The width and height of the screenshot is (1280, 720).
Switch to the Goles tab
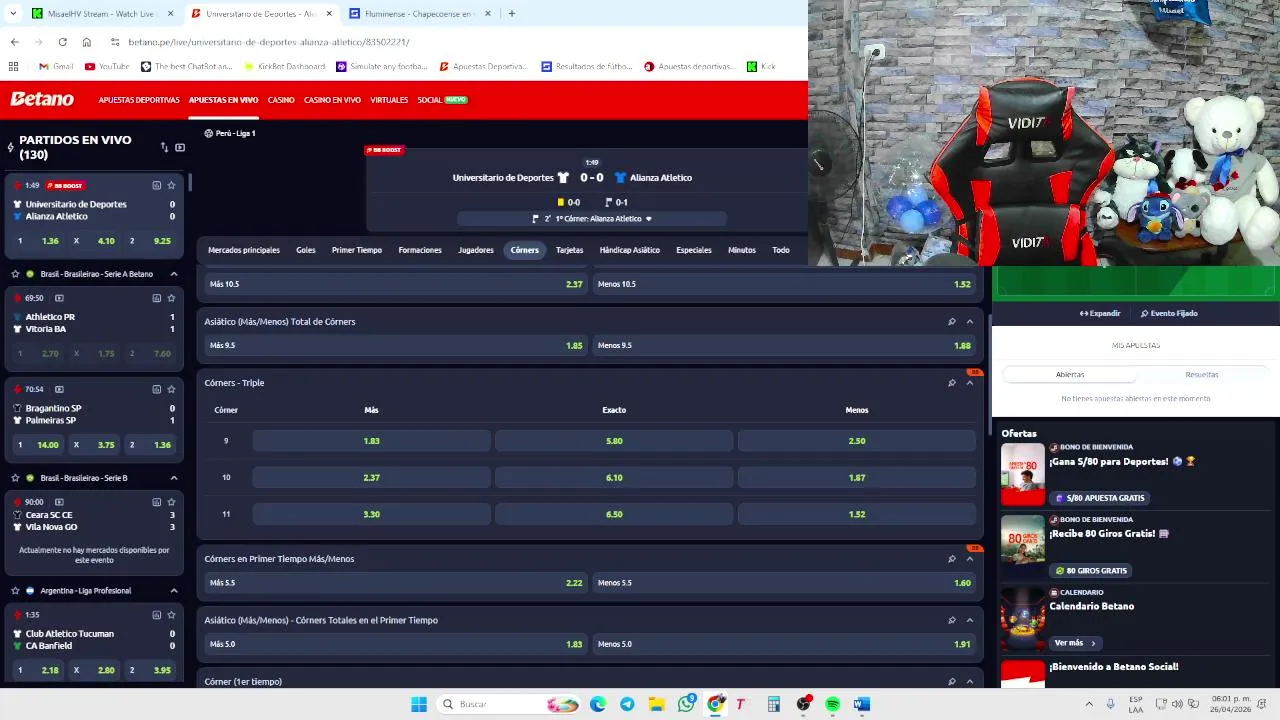coord(306,250)
